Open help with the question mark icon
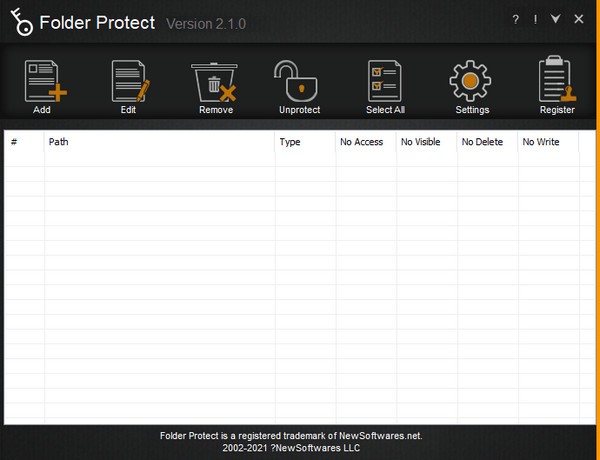Viewport: 600px width, 460px height. (516, 19)
